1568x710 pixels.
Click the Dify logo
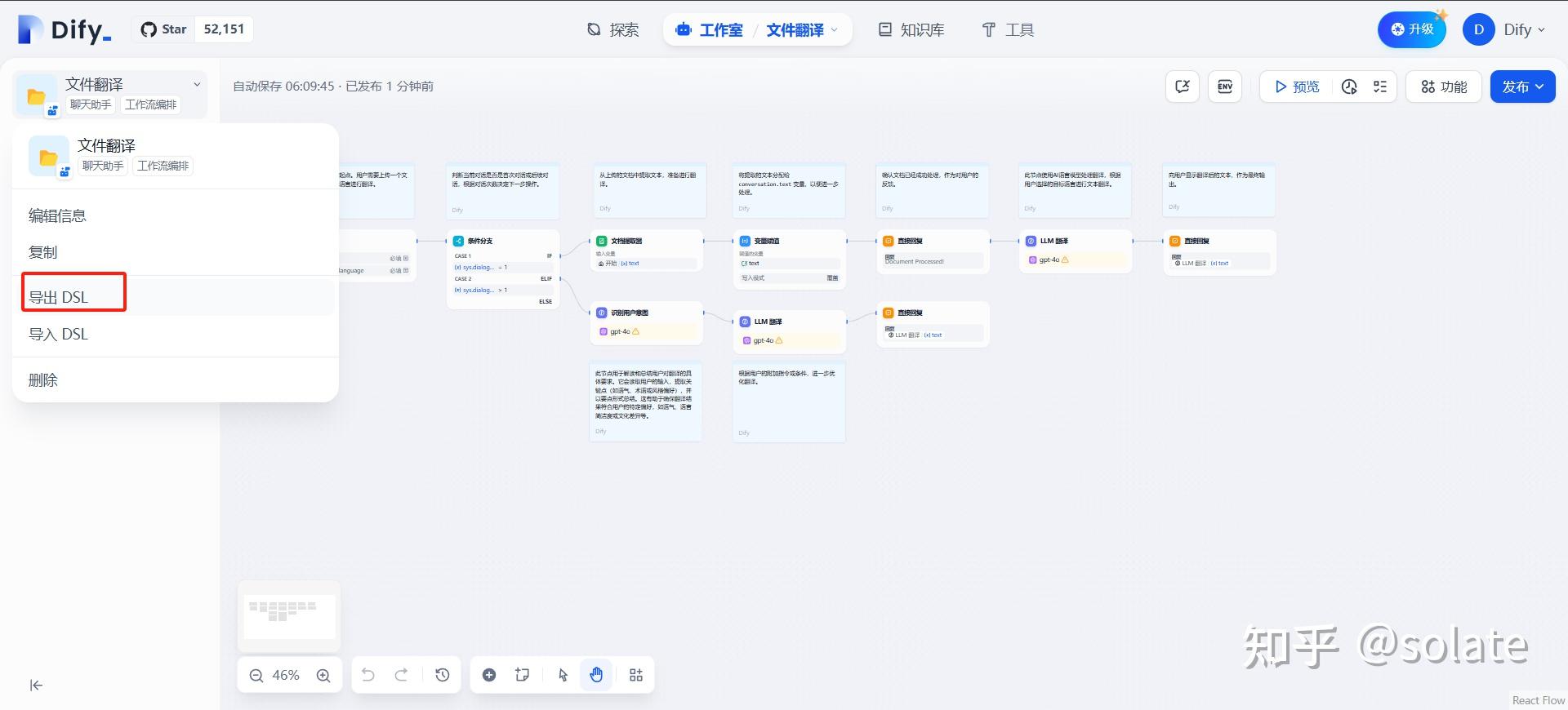[65, 29]
